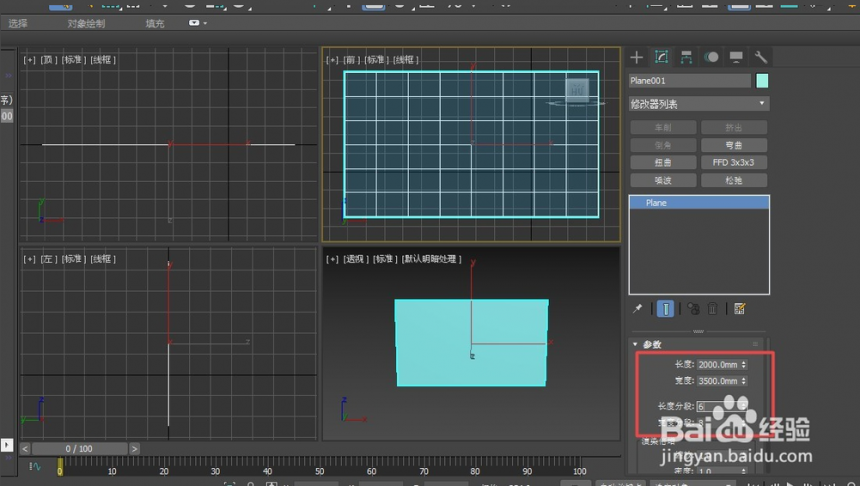Open the Motion command panel tab

click(711, 57)
